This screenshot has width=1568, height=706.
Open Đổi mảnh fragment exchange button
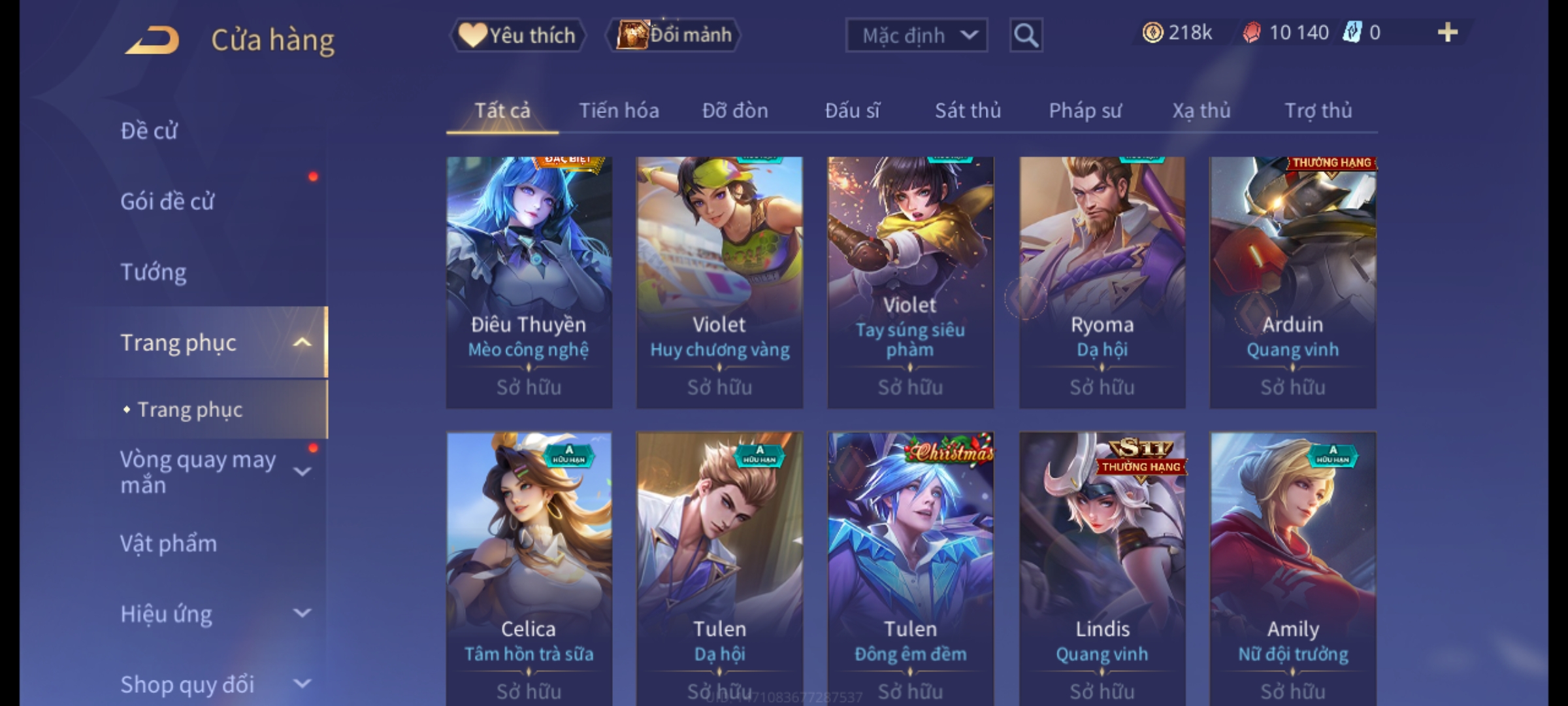674,35
